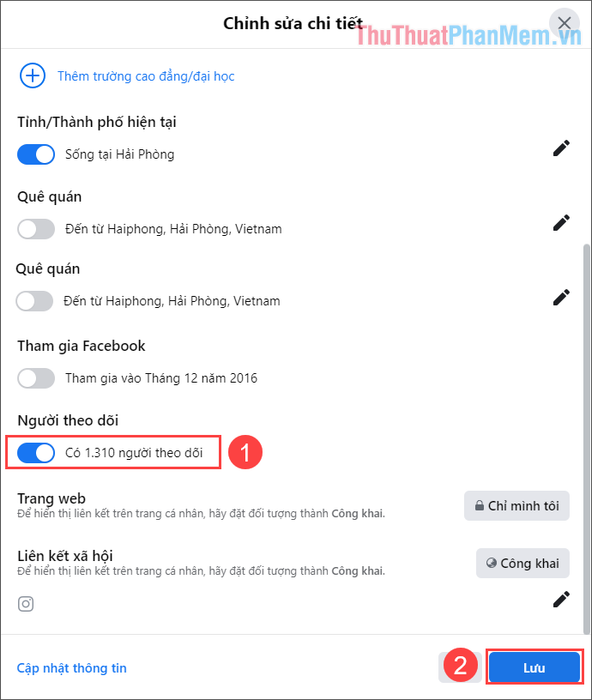The height and width of the screenshot is (700, 592).
Task: Turn on Tham gia vào Tháng 12 toggle
Action: pos(36,378)
